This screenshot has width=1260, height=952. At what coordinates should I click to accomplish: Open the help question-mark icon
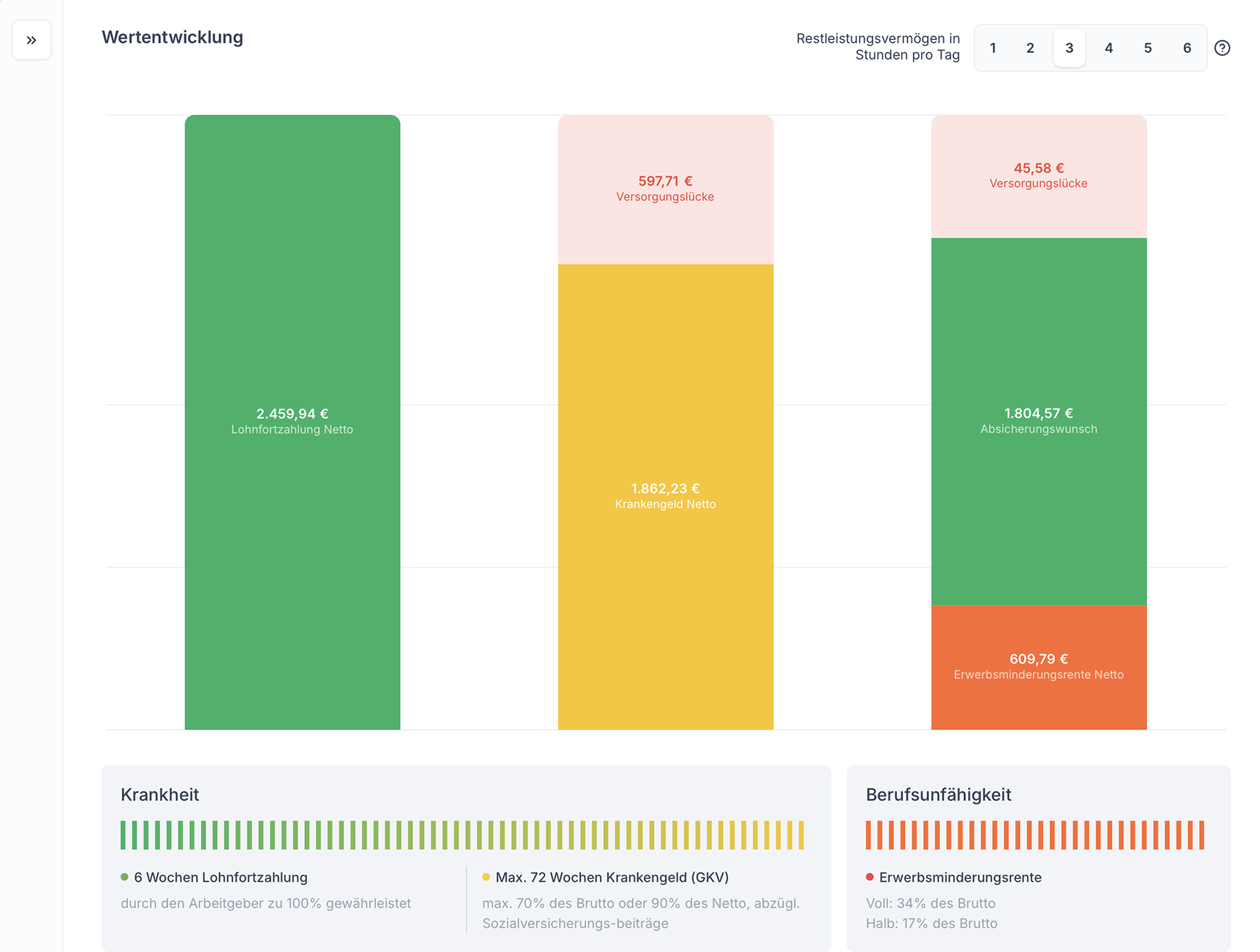(x=1222, y=48)
